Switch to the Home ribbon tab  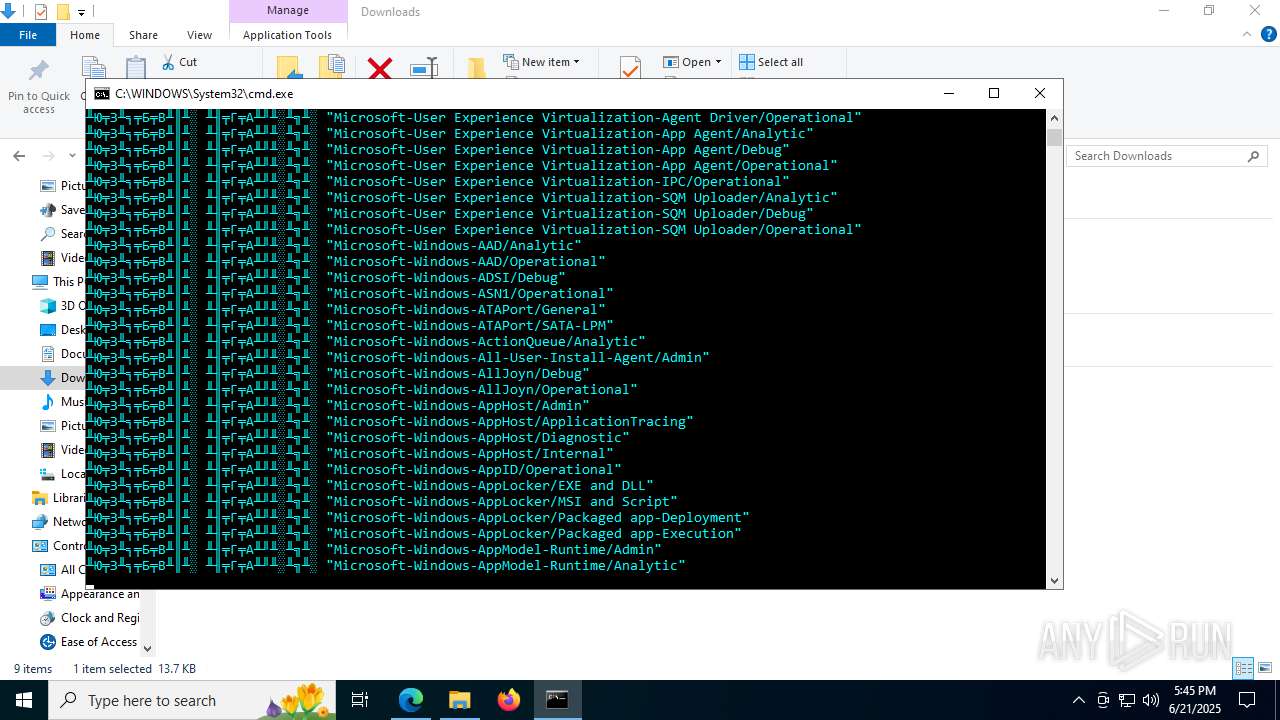85,35
